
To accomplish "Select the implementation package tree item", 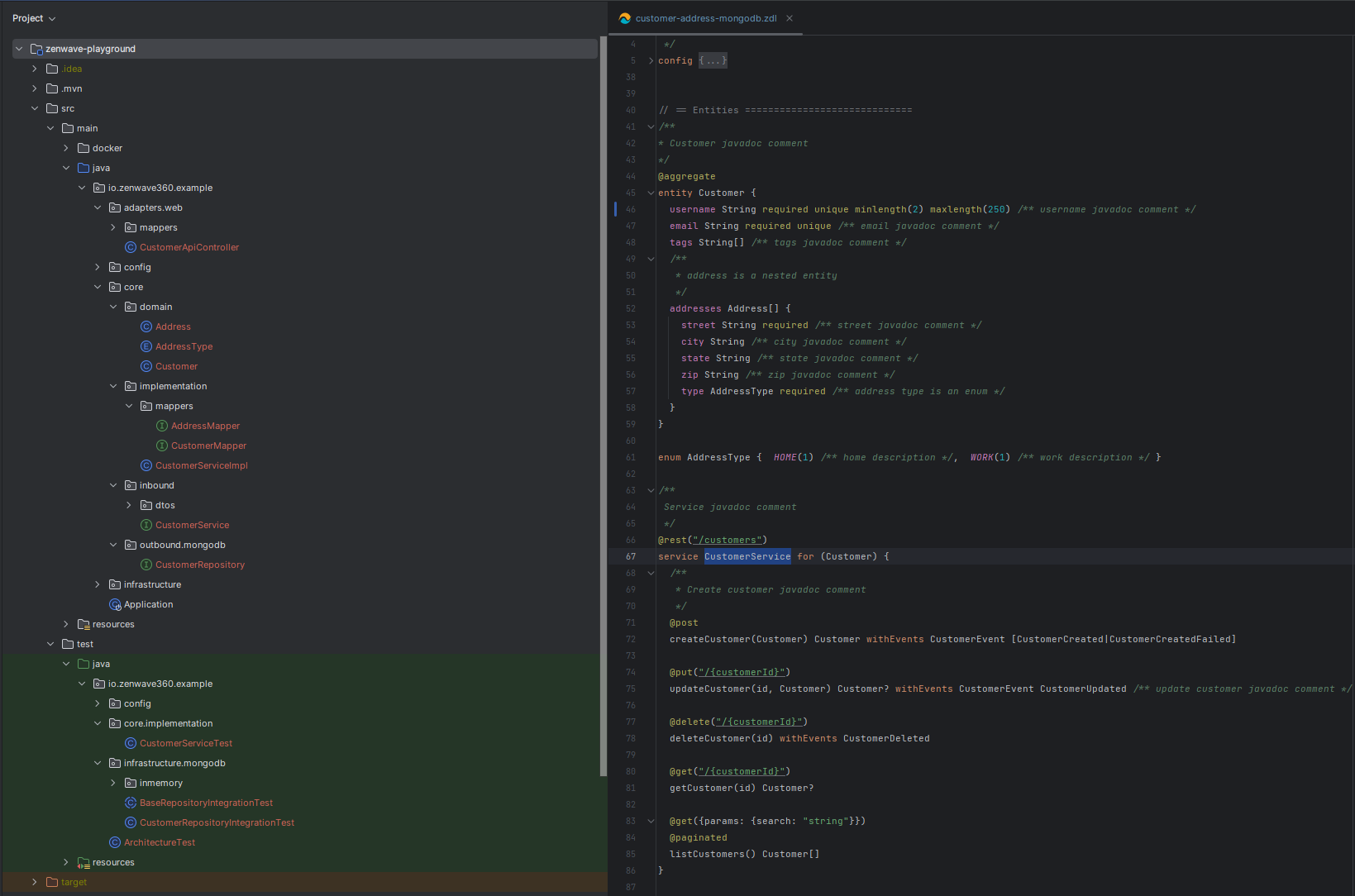I will pos(173,386).
